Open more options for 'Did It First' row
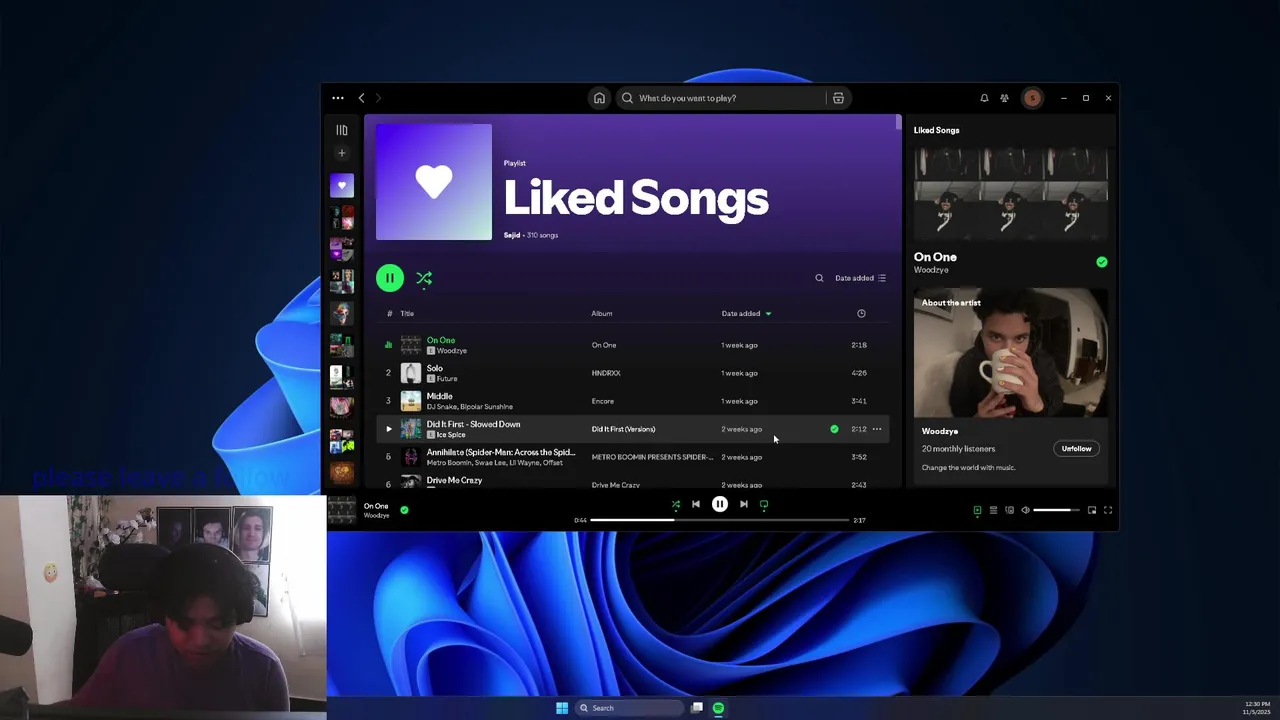 (x=877, y=429)
